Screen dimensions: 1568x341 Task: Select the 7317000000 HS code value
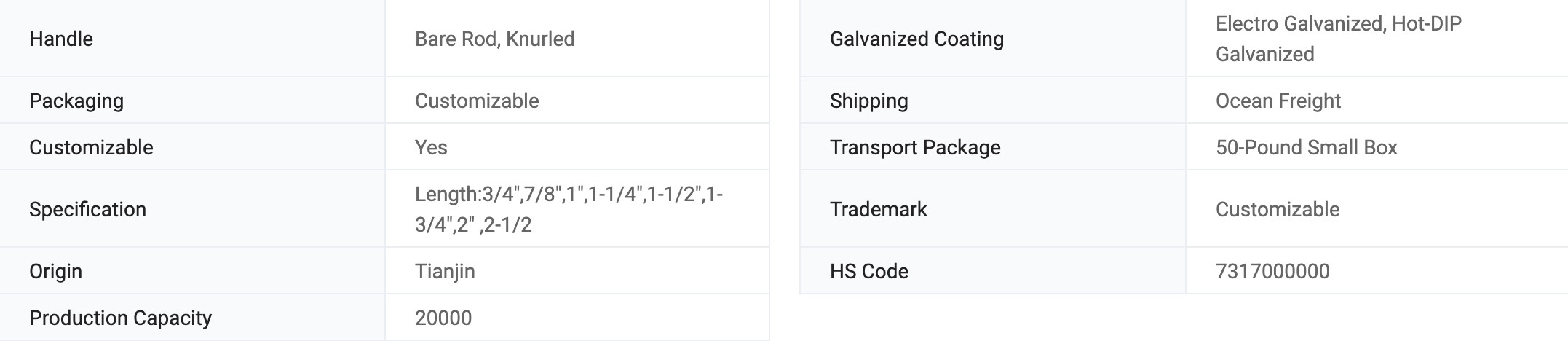[x=1272, y=271]
